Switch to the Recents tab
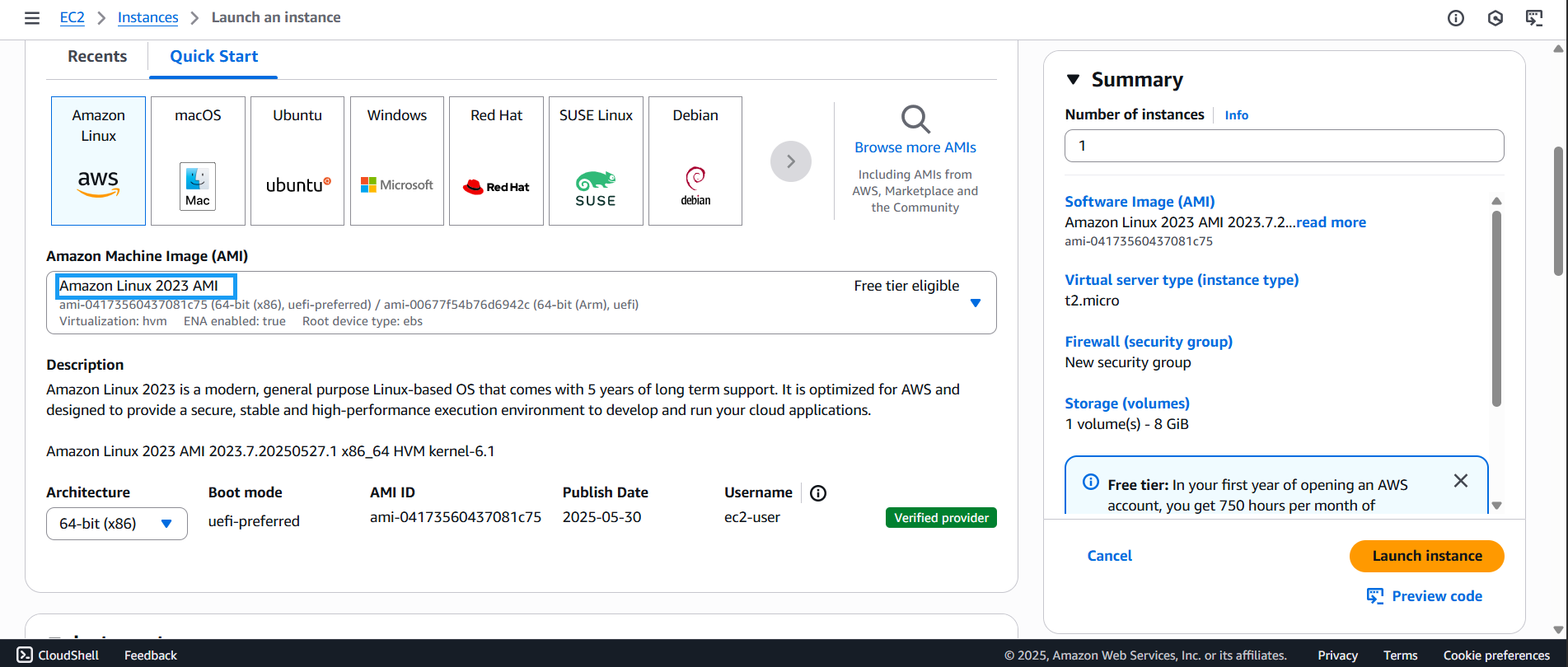 tap(97, 56)
